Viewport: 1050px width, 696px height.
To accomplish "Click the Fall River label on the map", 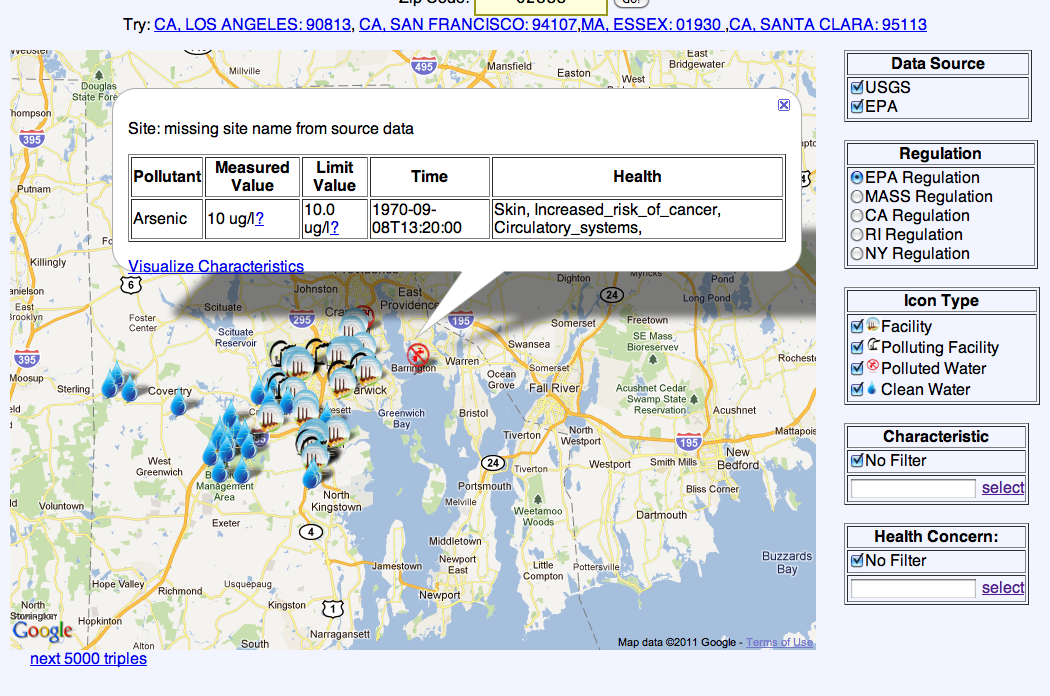I will (x=553, y=388).
